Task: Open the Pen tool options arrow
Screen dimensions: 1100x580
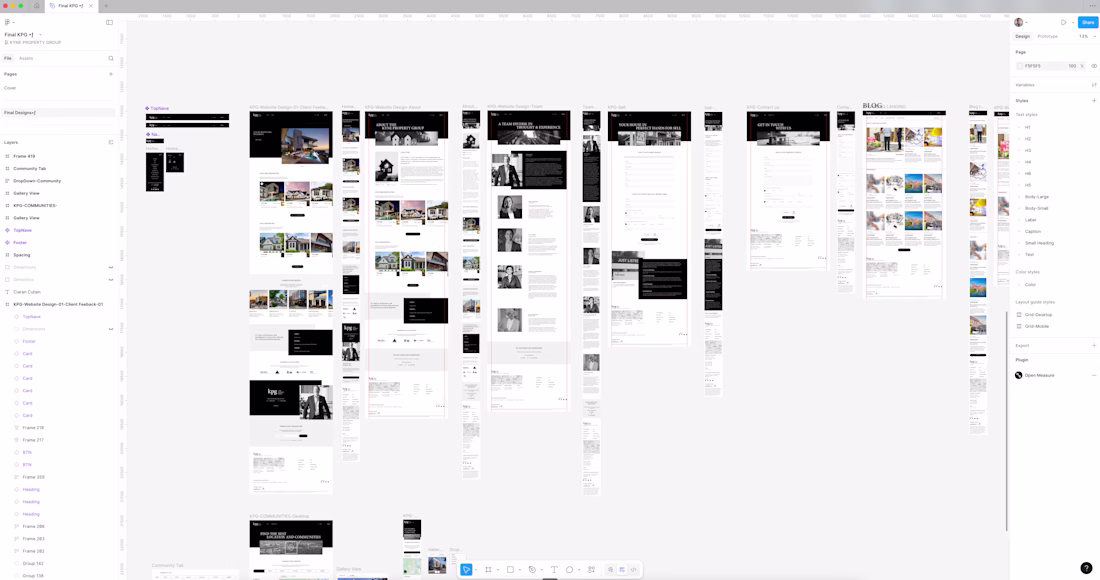Action: point(541,569)
